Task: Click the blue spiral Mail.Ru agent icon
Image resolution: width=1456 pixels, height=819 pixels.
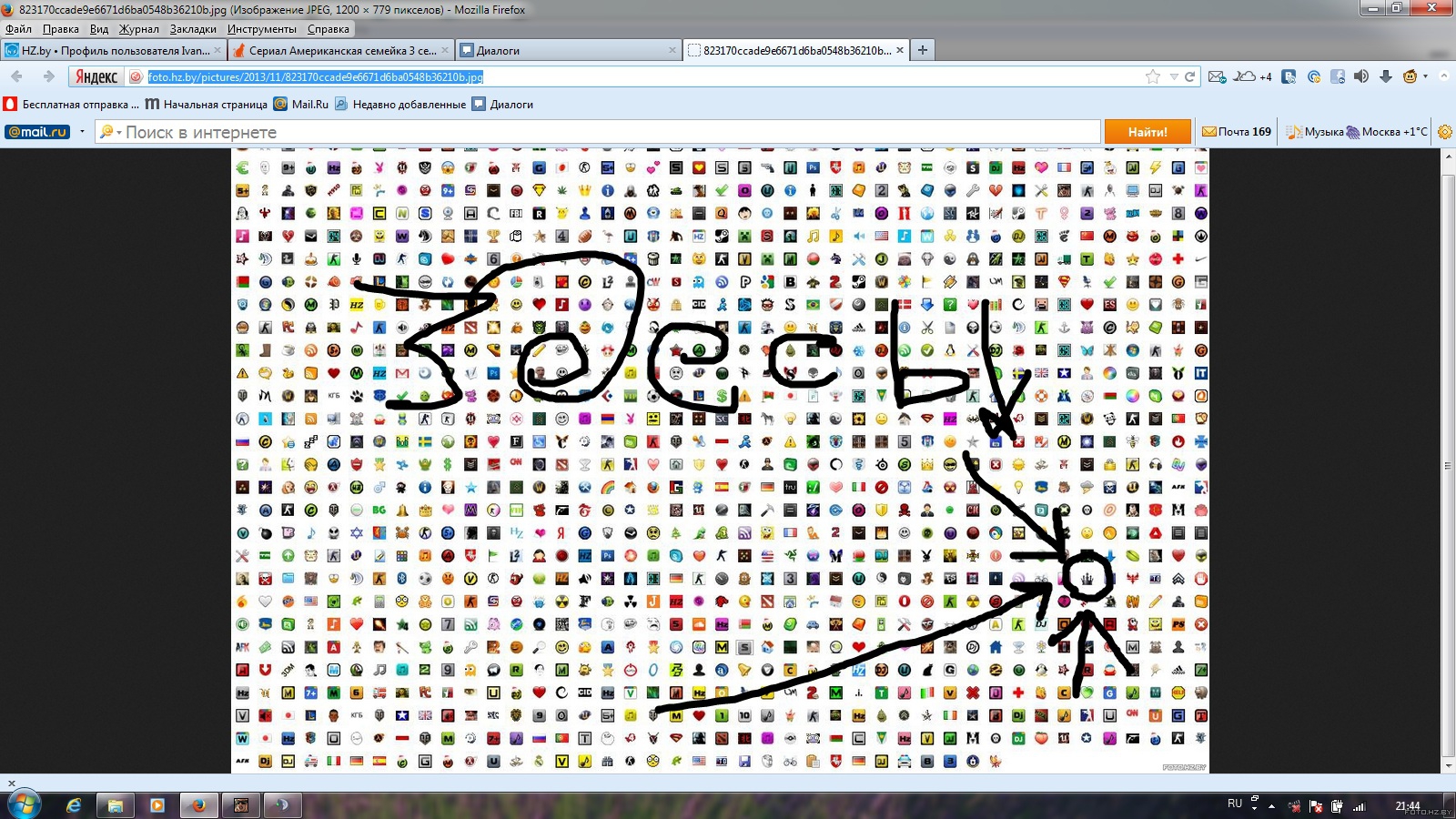Action: click(x=1314, y=76)
